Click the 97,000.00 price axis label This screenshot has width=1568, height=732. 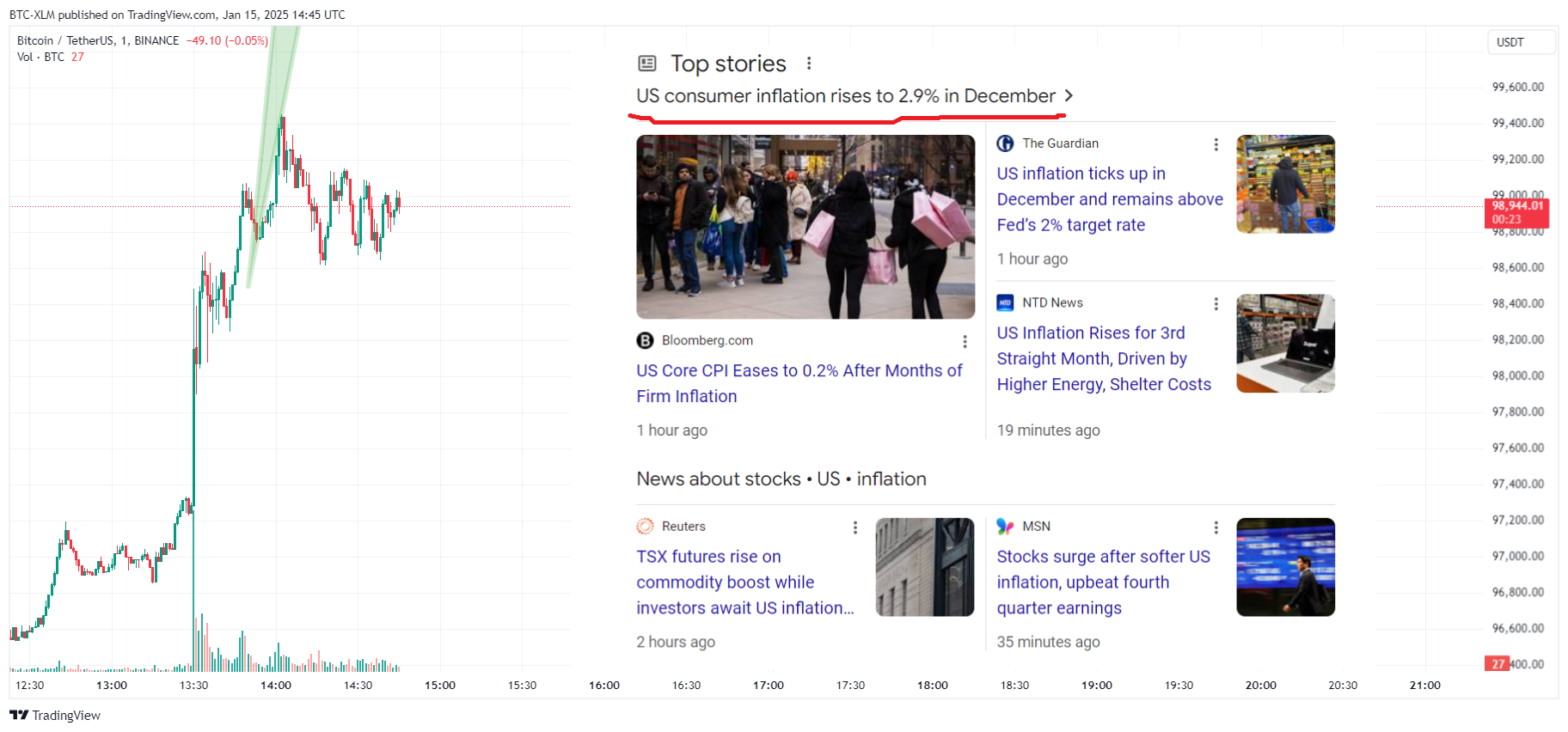coord(1518,556)
